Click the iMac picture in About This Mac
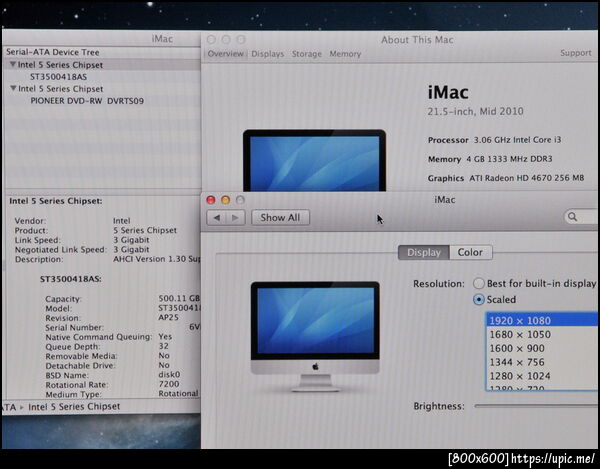600x469 pixels. pos(314,160)
